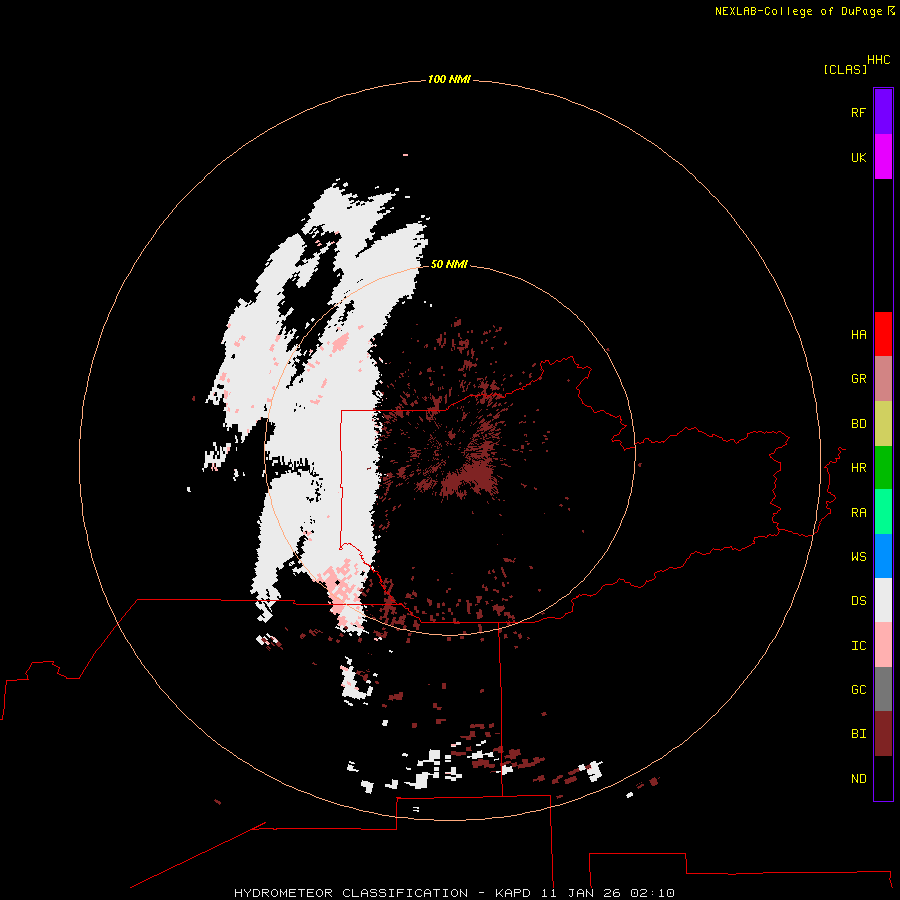
Task: Click the GR legend label
Action: 858,379
